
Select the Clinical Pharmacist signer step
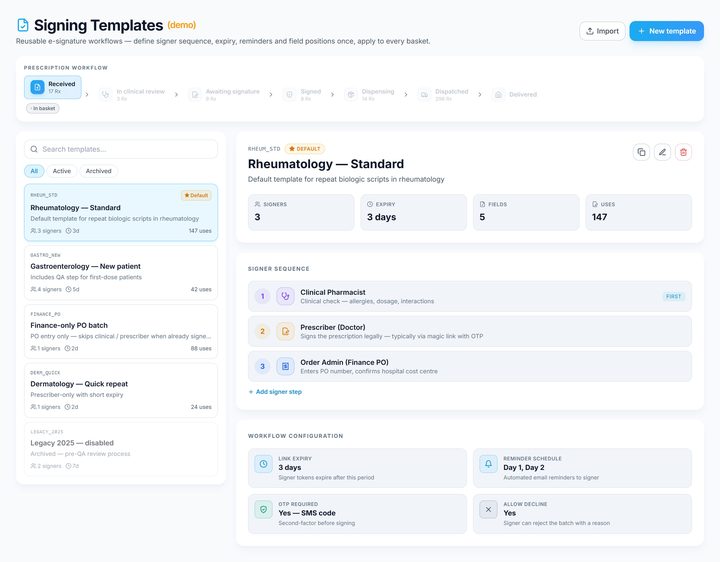click(x=470, y=296)
